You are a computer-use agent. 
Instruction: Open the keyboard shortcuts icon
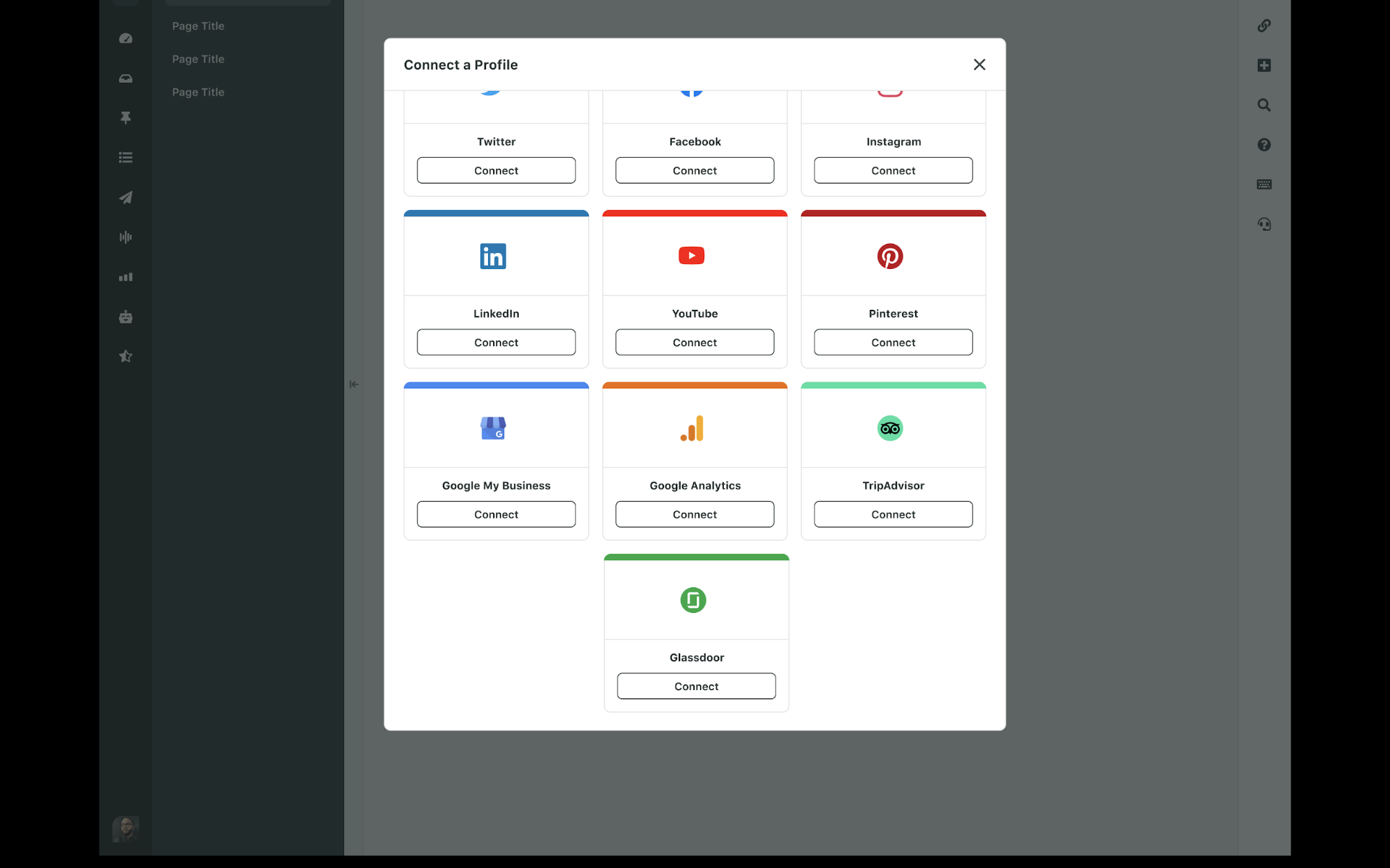(x=1263, y=184)
